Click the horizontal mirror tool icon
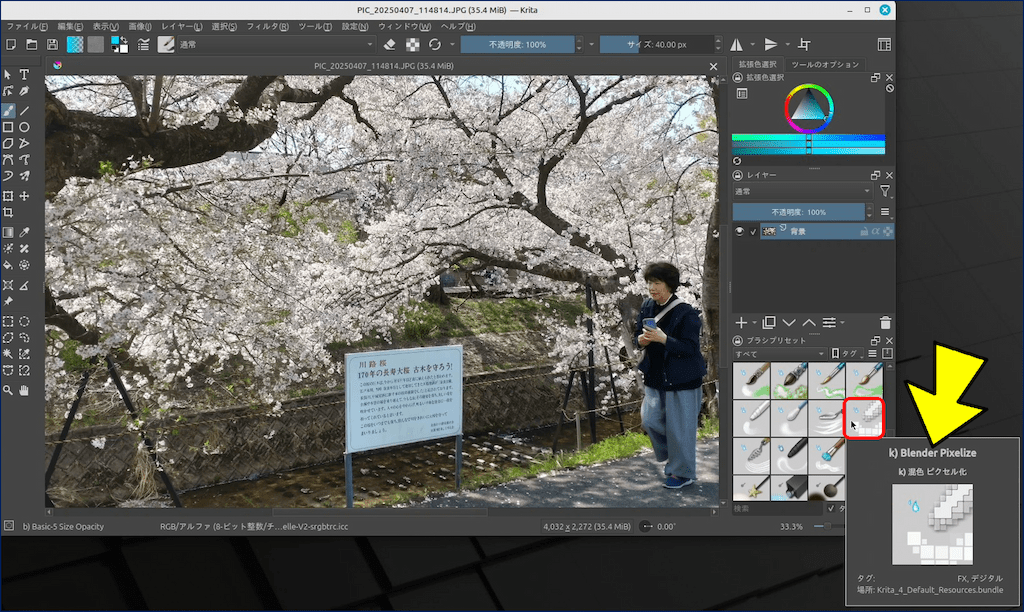Viewport: 1024px width, 612px height. 737,44
